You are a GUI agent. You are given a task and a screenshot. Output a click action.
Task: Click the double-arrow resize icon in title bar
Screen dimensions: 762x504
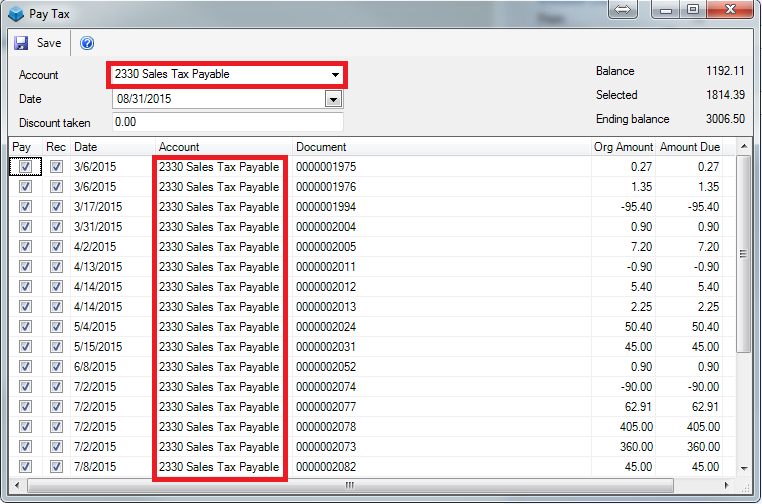[x=622, y=10]
